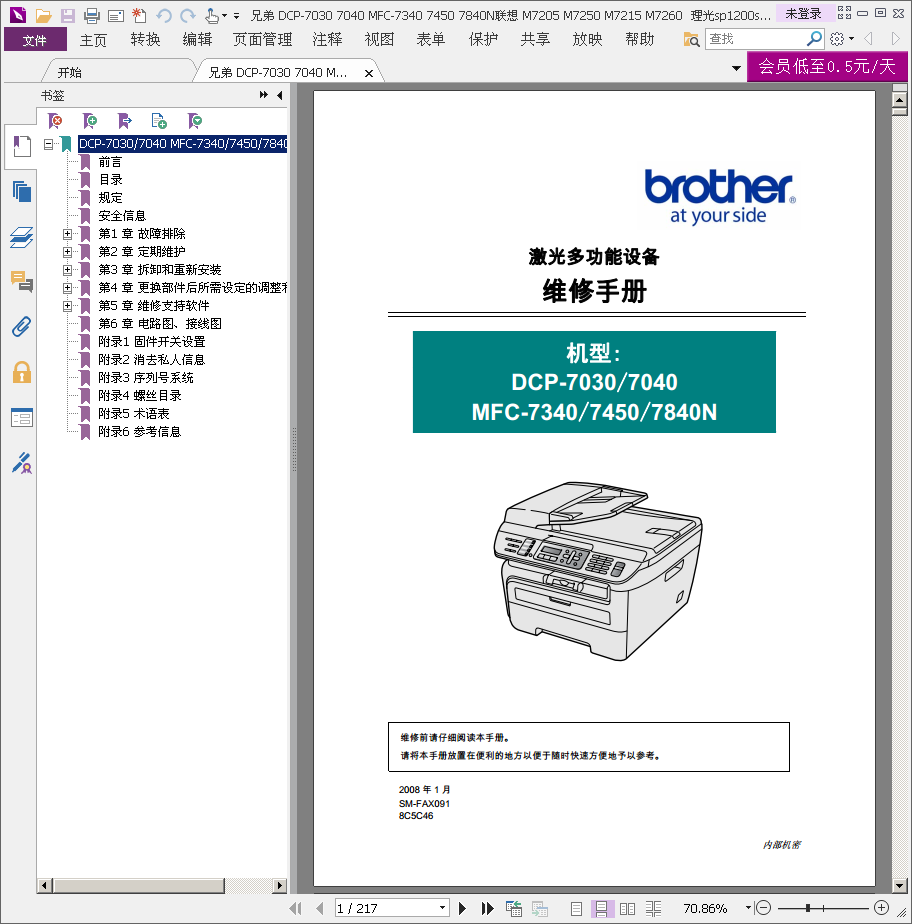The height and width of the screenshot is (924, 912).
Task: Open the comments panel in the sidebar
Action: click(x=22, y=282)
